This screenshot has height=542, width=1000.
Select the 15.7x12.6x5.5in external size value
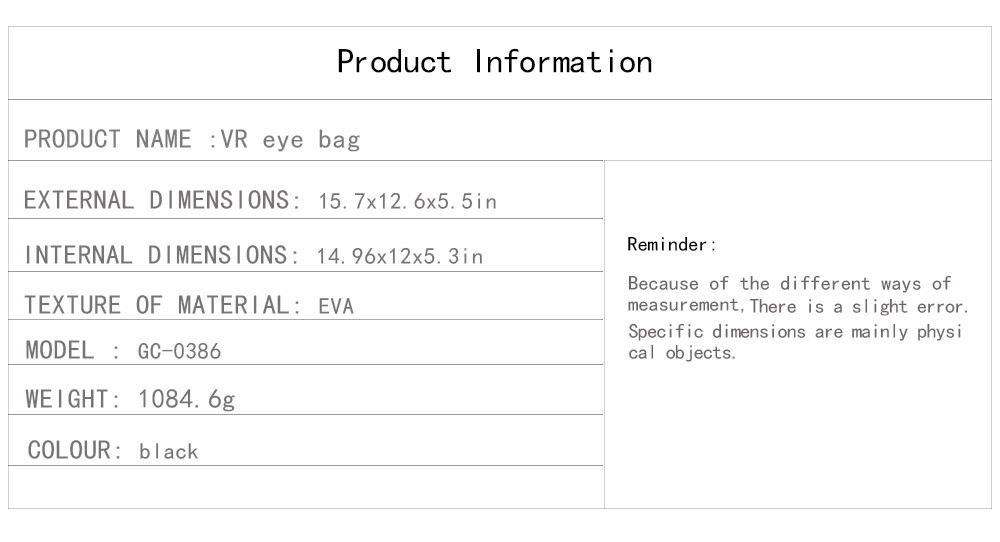click(407, 202)
